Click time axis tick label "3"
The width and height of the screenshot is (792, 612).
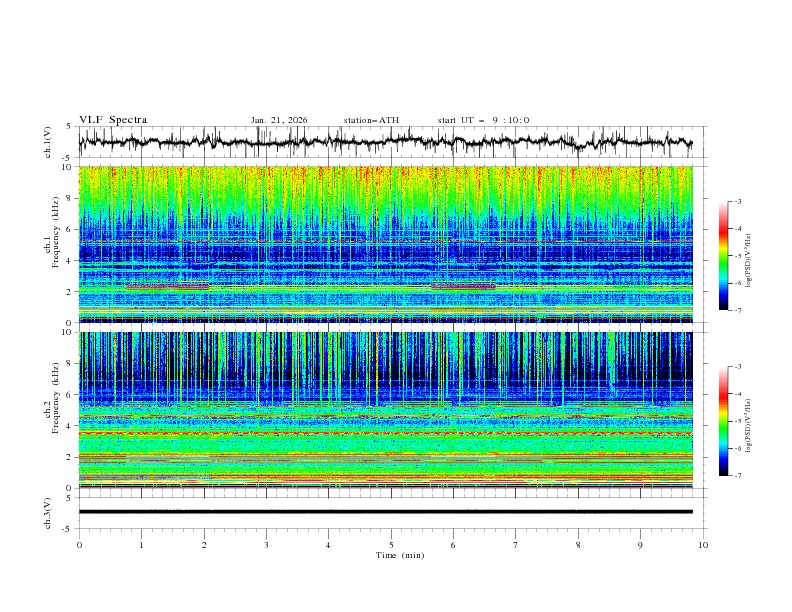click(x=266, y=545)
